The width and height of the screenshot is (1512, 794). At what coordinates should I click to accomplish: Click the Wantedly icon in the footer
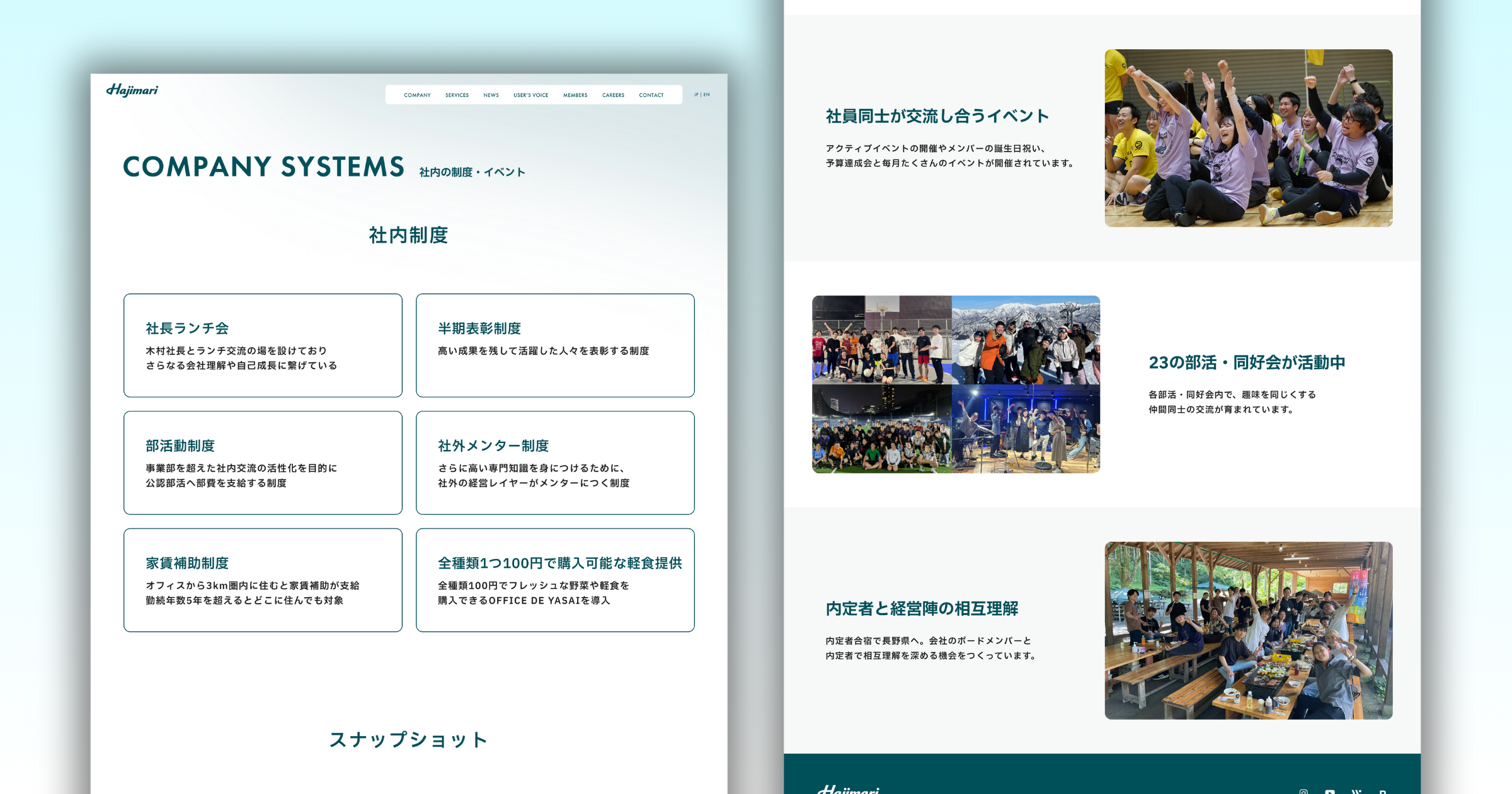coord(1356,791)
